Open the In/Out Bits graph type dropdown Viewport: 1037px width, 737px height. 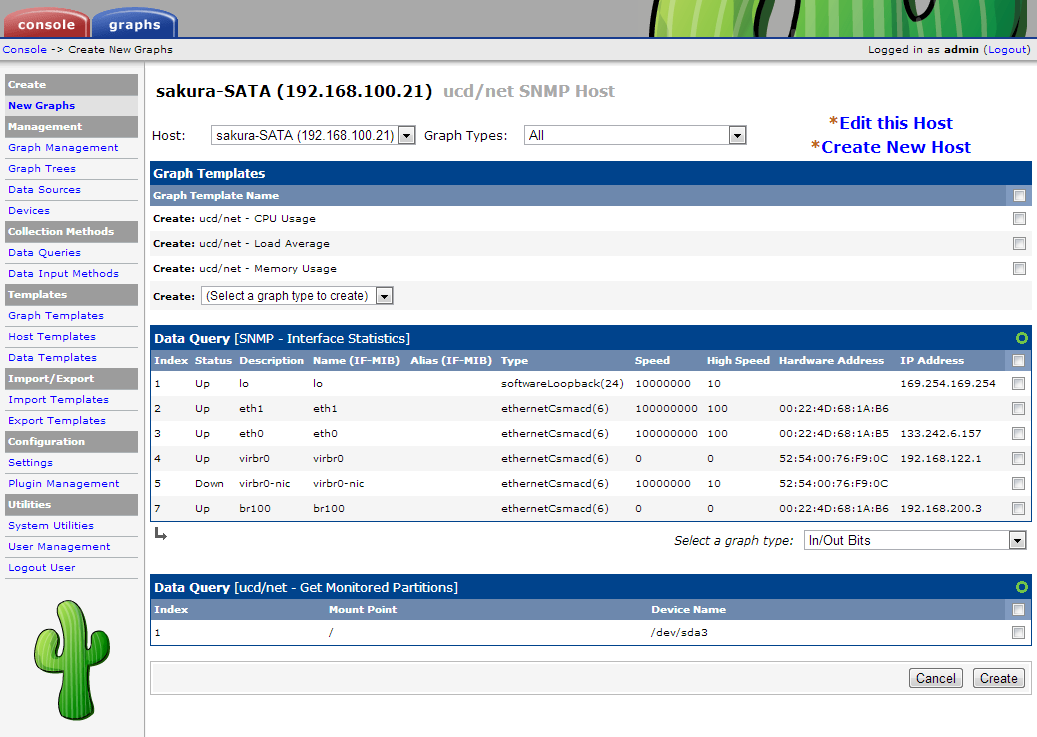pyautogui.click(x=915, y=541)
